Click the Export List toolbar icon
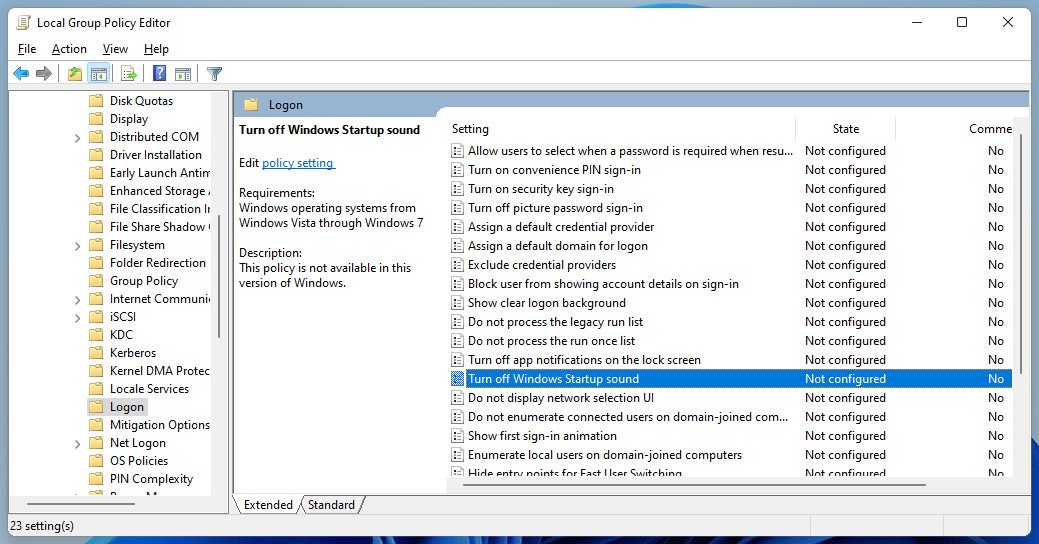 click(x=129, y=74)
